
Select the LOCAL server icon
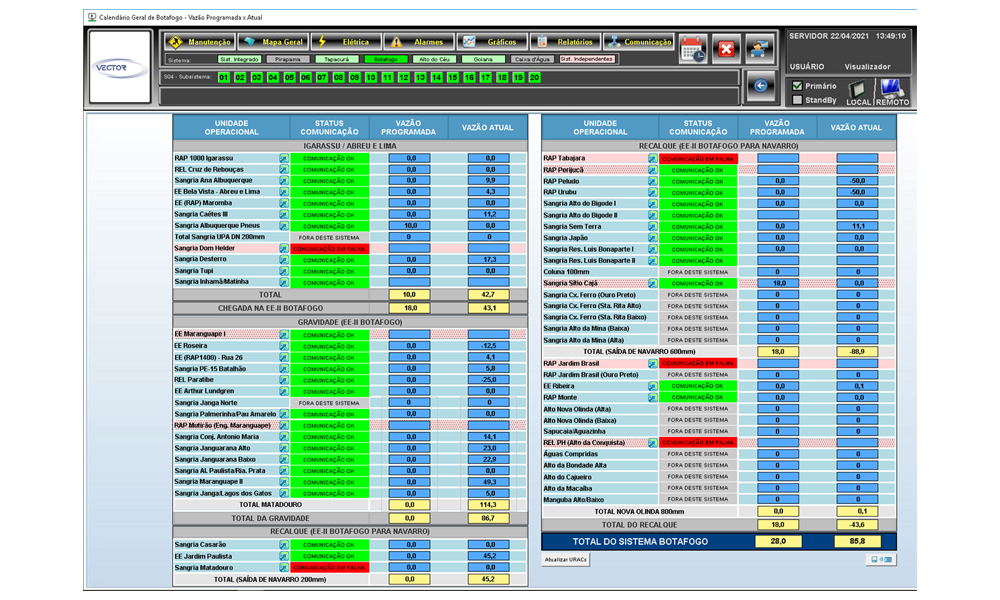point(858,92)
